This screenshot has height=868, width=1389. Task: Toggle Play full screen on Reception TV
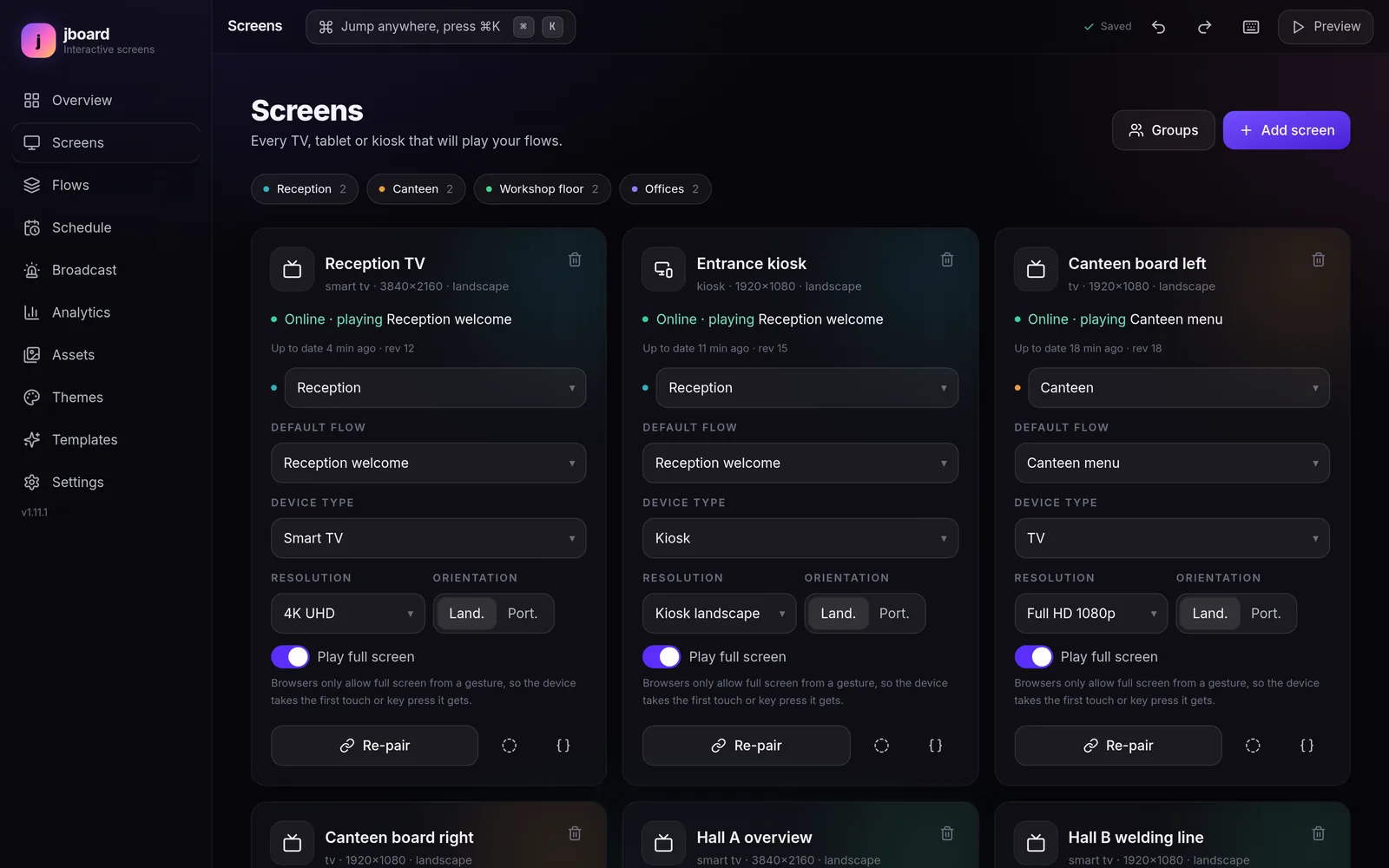(x=290, y=657)
